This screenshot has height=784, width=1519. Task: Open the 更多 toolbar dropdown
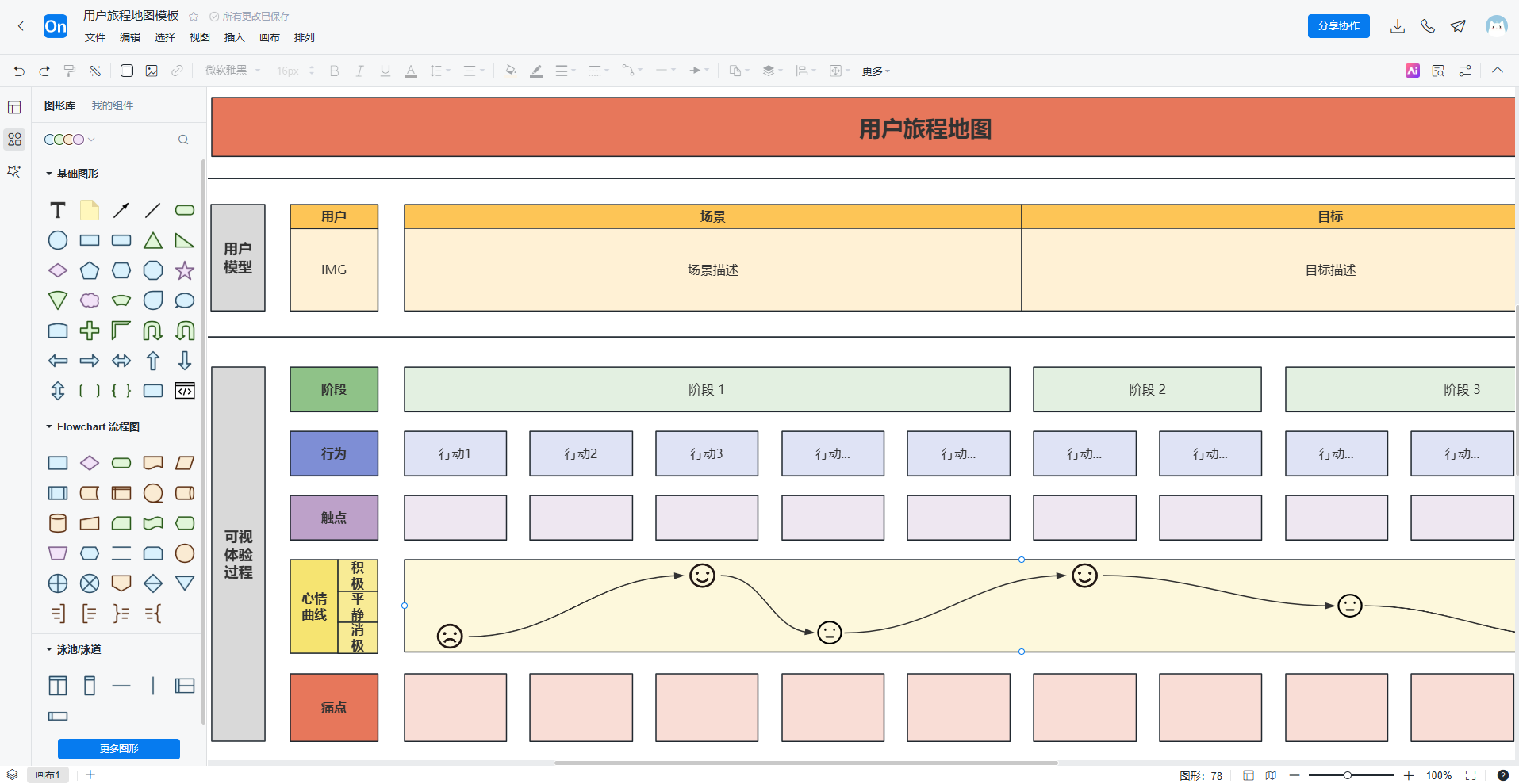[x=876, y=71]
